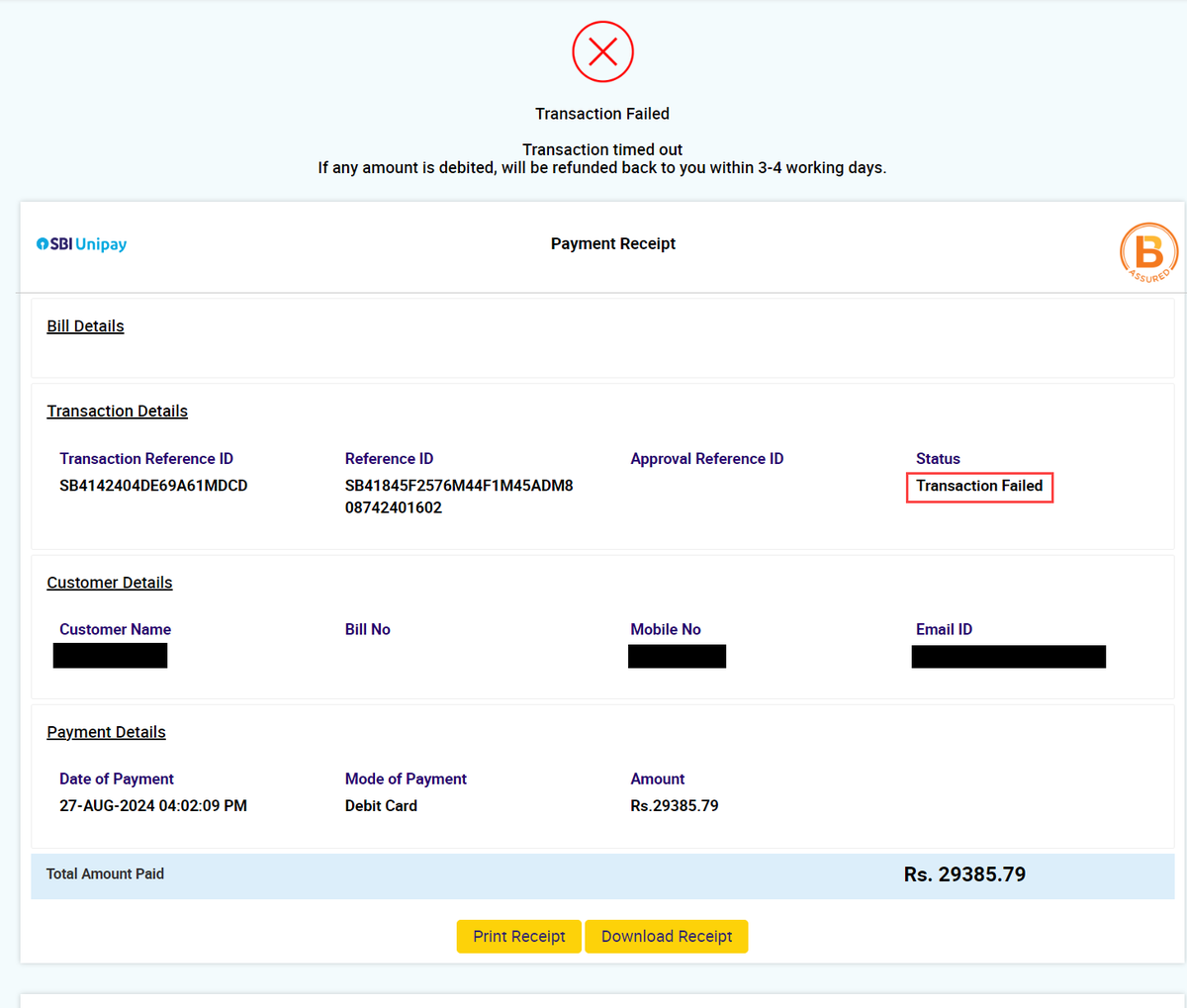Click the Bharat BillPay Assured badge

pos(1148,252)
